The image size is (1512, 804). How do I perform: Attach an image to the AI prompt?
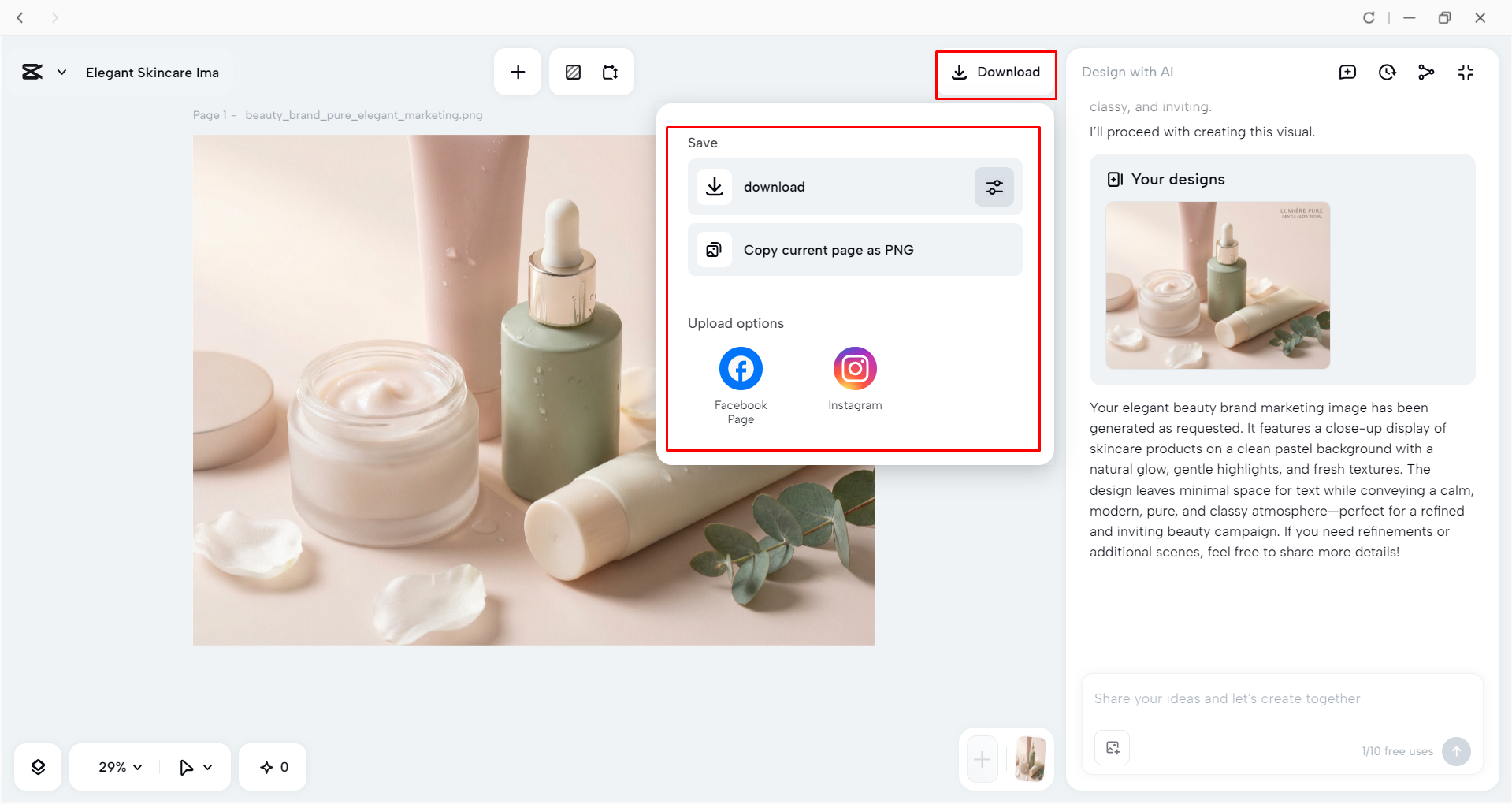pyautogui.click(x=1113, y=748)
